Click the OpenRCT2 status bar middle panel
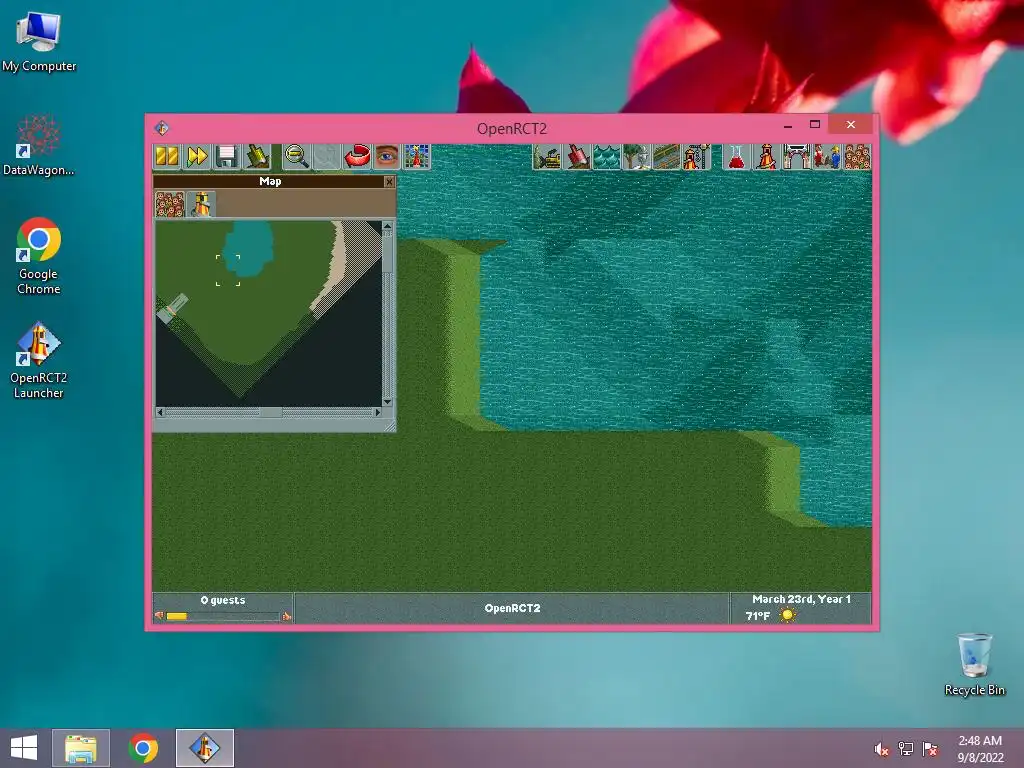This screenshot has height=768, width=1024. (x=512, y=608)
